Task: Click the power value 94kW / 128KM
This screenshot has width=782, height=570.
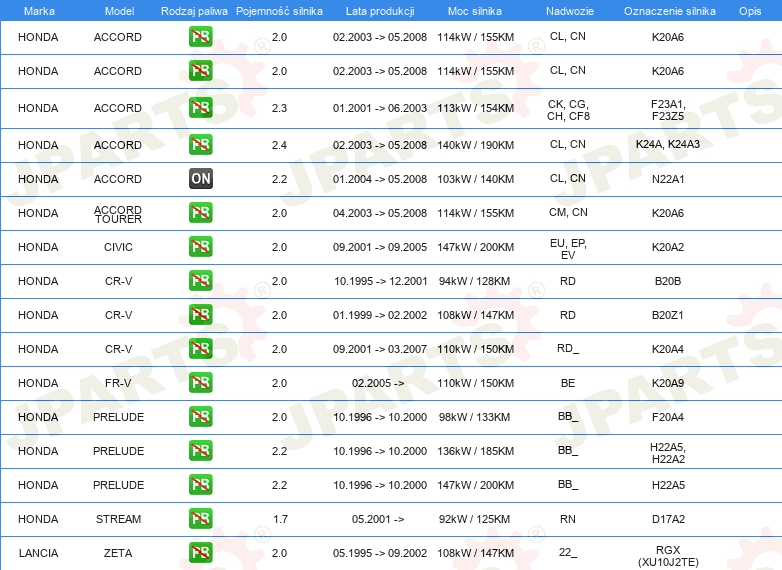Action: (x=474, y=281)
